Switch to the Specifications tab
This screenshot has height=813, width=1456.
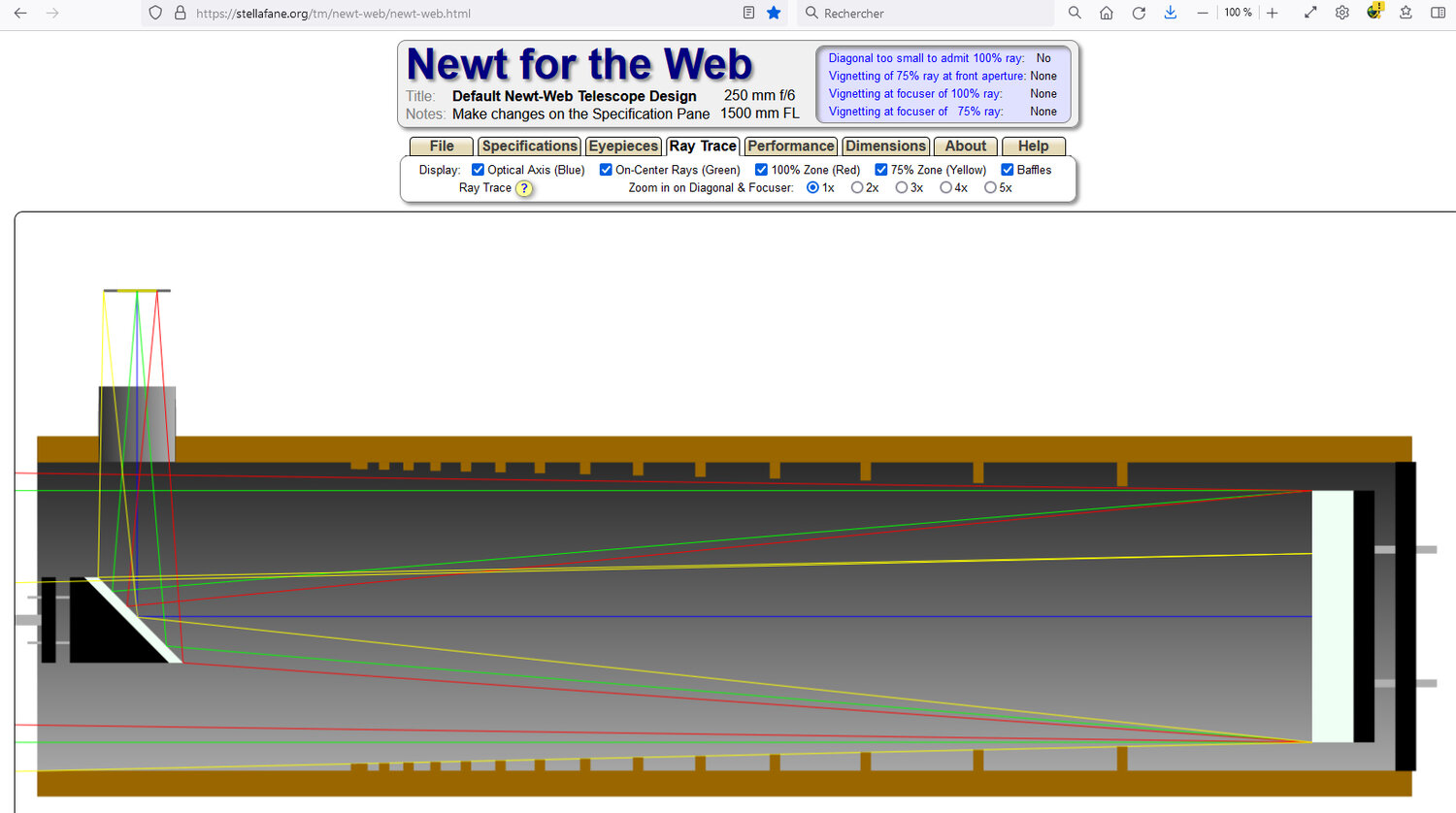point(530,146)
